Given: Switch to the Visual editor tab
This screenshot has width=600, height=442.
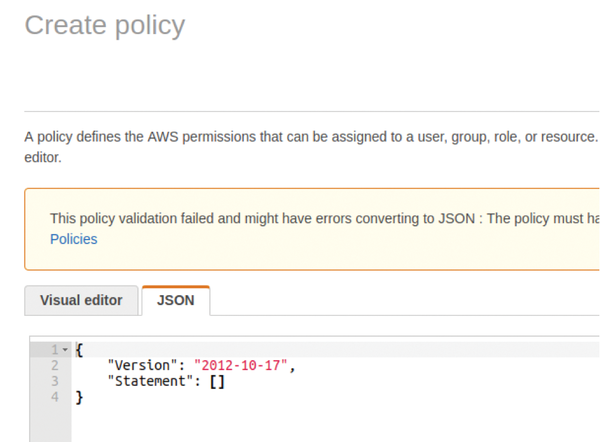Looking at the screenshot, I should pos(81,300).
